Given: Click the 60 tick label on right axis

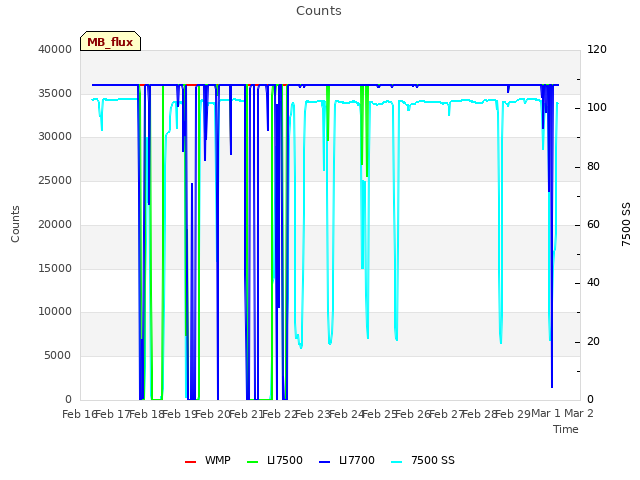Looking at the screenshot, I should coord(593,224).
